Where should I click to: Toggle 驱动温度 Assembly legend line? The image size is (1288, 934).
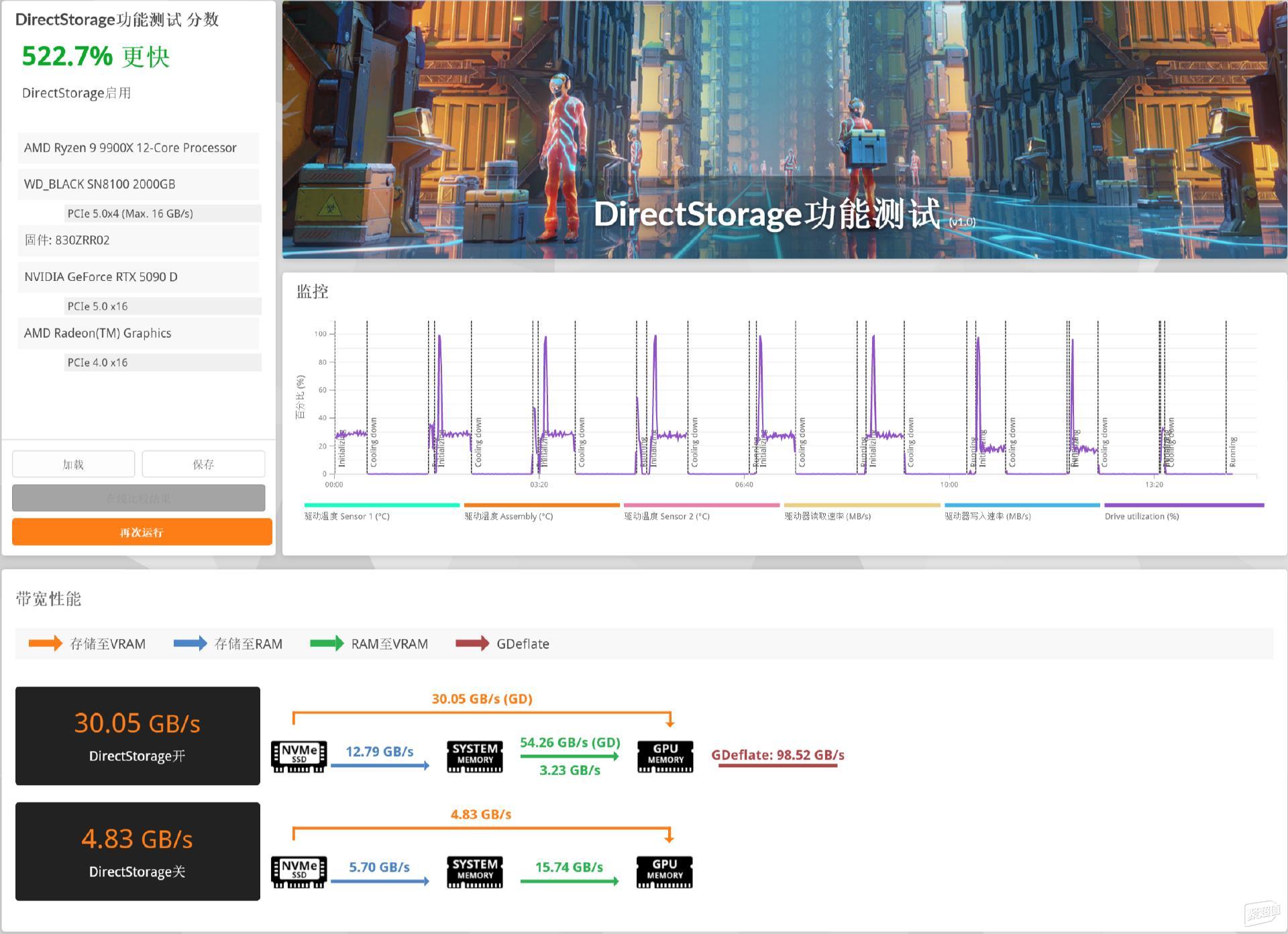542,505
